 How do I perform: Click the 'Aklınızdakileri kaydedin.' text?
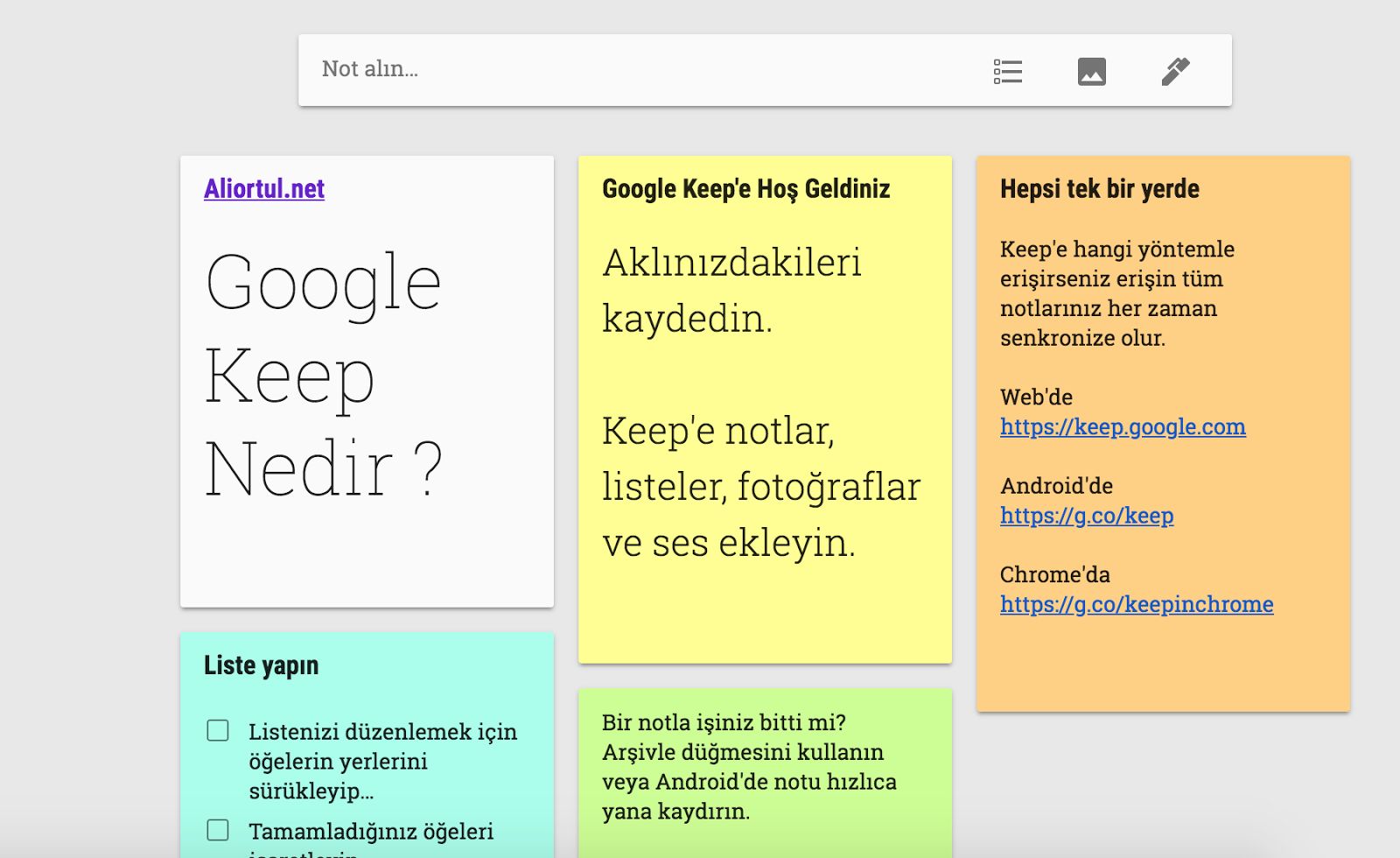coord(731,290)
